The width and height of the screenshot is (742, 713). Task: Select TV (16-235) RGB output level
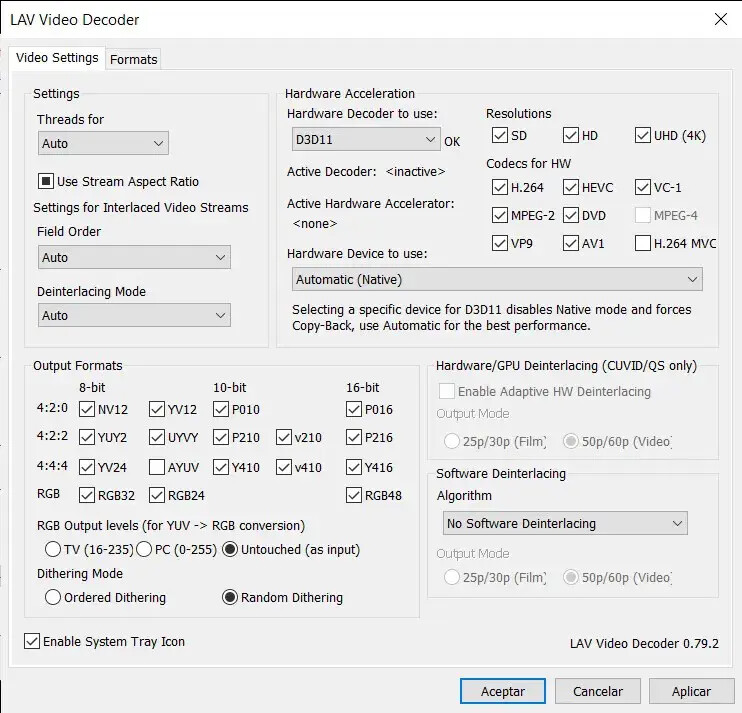coord(53,550)
